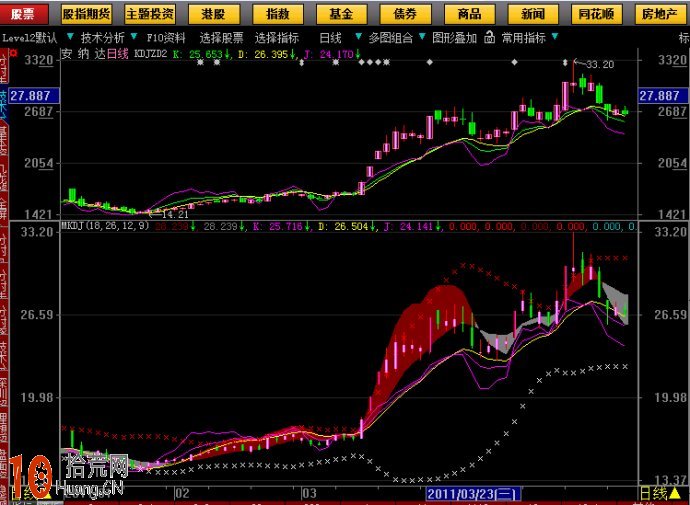Expand the arrow beside 多图组合
The height and width of the screenshot is (505, 690).
pos(422,37)
